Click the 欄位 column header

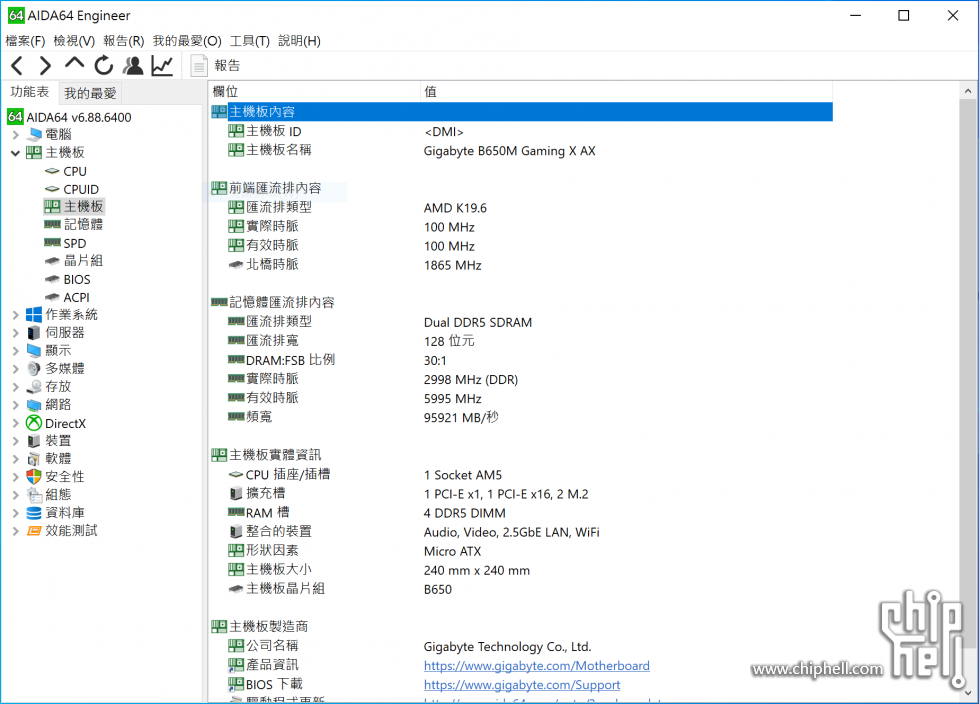[x=314, y=92]
